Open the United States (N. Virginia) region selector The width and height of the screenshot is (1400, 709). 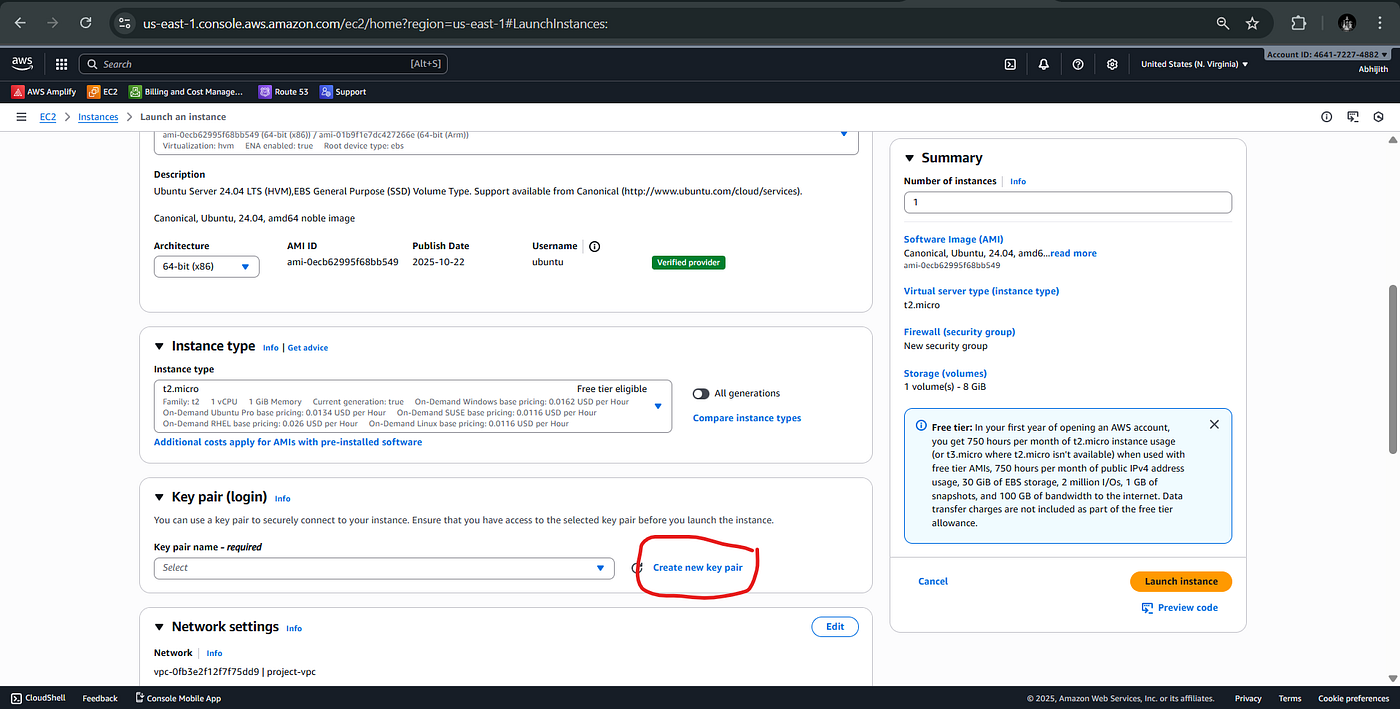(1195, 64)
